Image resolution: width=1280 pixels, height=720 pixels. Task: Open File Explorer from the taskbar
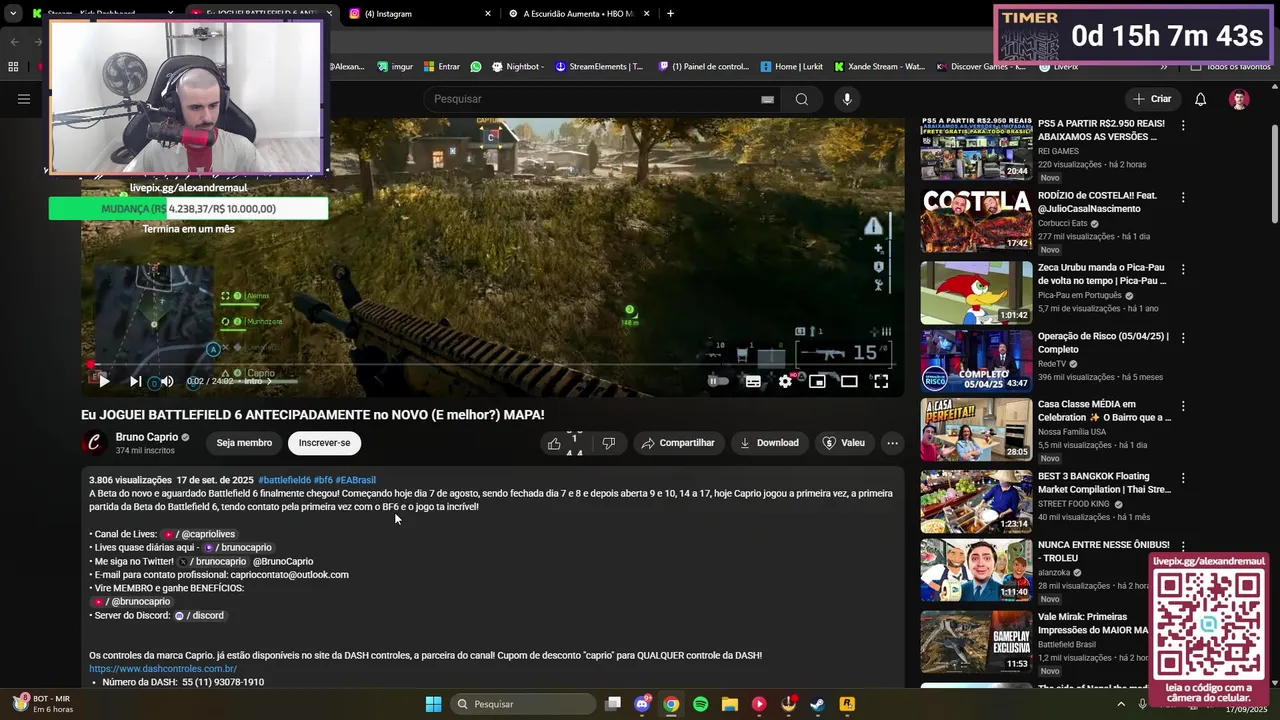(x=729, y=704)
